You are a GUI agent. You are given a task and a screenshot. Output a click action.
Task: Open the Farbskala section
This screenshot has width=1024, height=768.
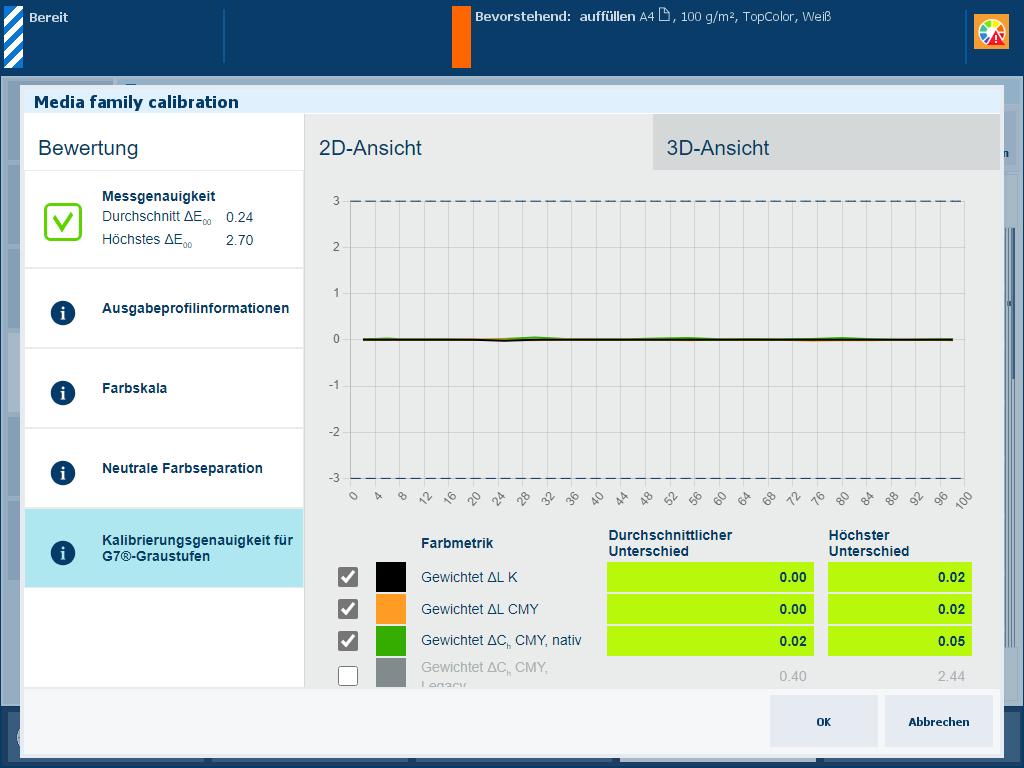pos(164,389)
